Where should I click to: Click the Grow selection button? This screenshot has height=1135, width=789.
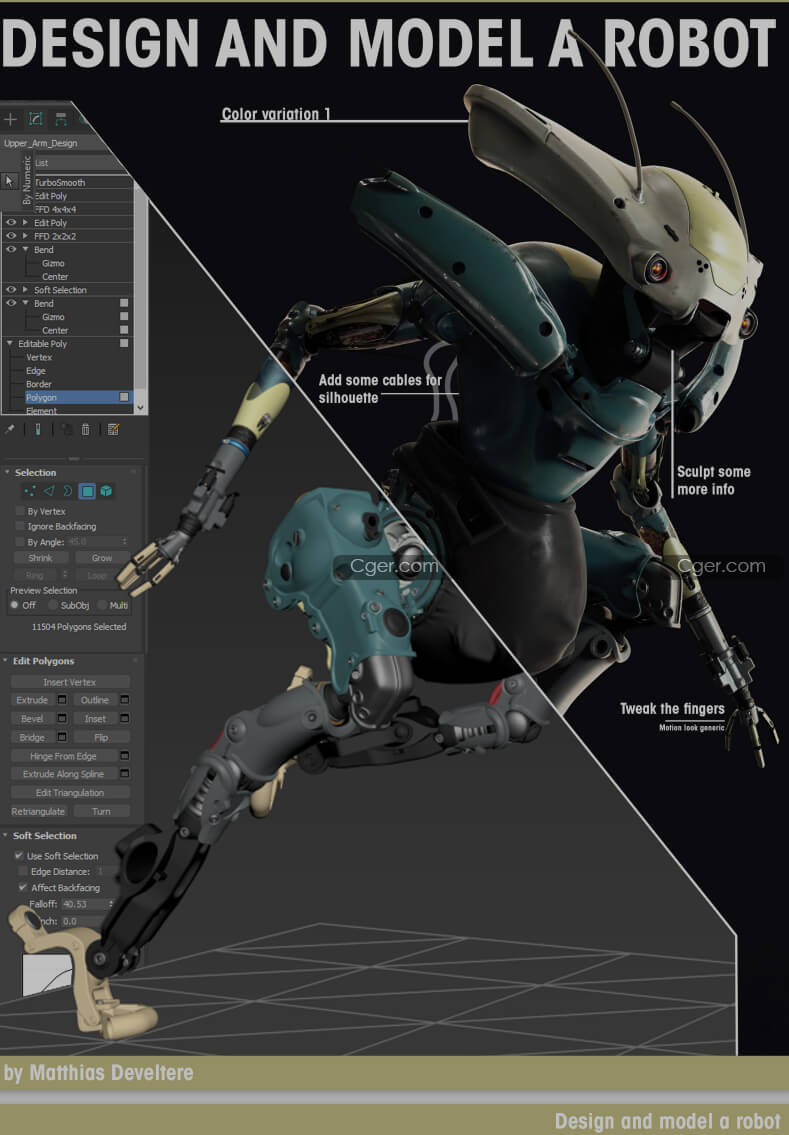[x=101, y=558]
